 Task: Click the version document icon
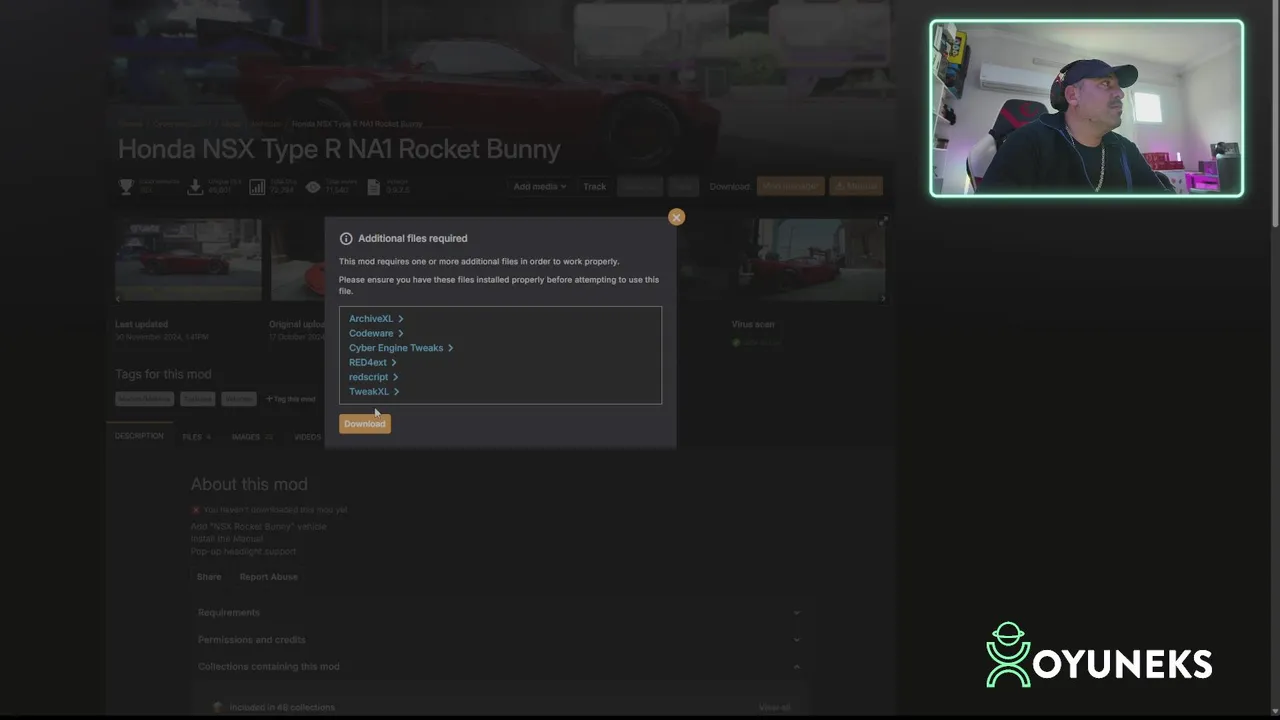point(374,187)
